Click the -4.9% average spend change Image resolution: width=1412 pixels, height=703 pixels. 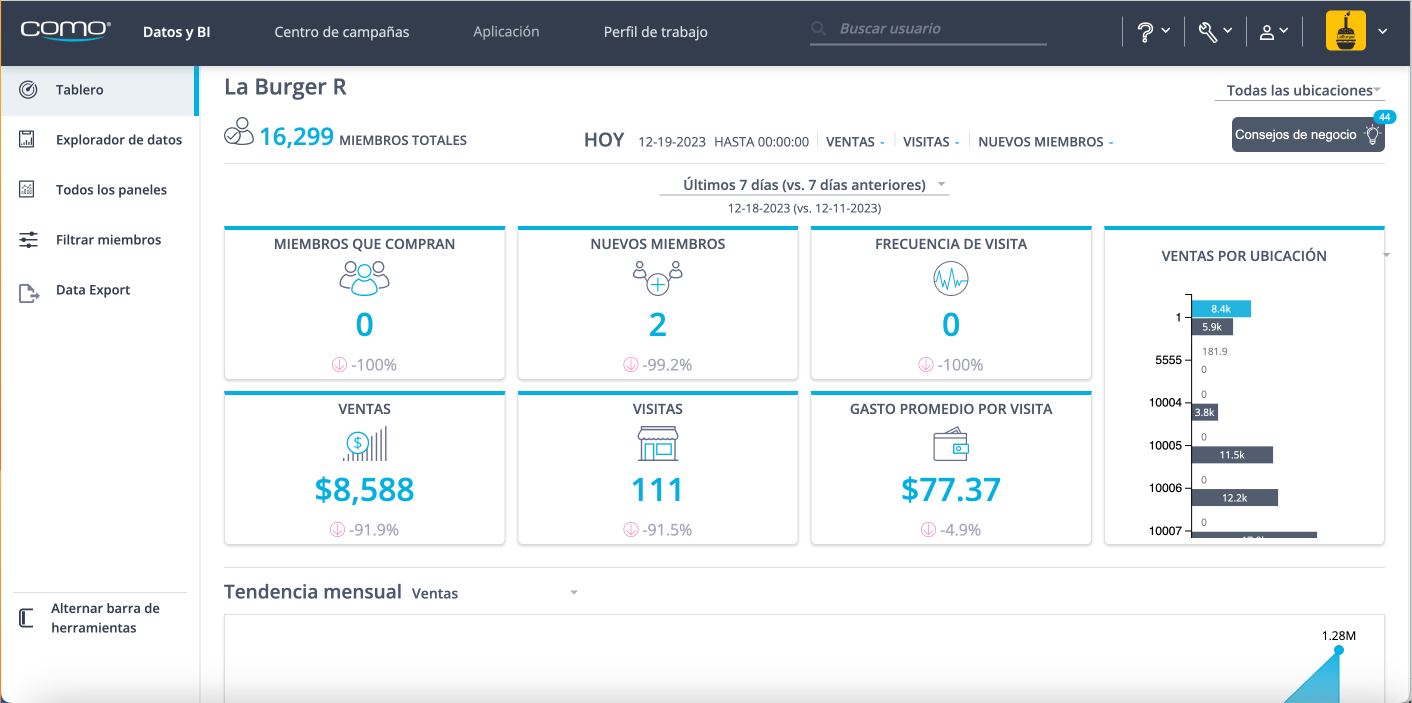pyautogui.click(x=950, y=530)
